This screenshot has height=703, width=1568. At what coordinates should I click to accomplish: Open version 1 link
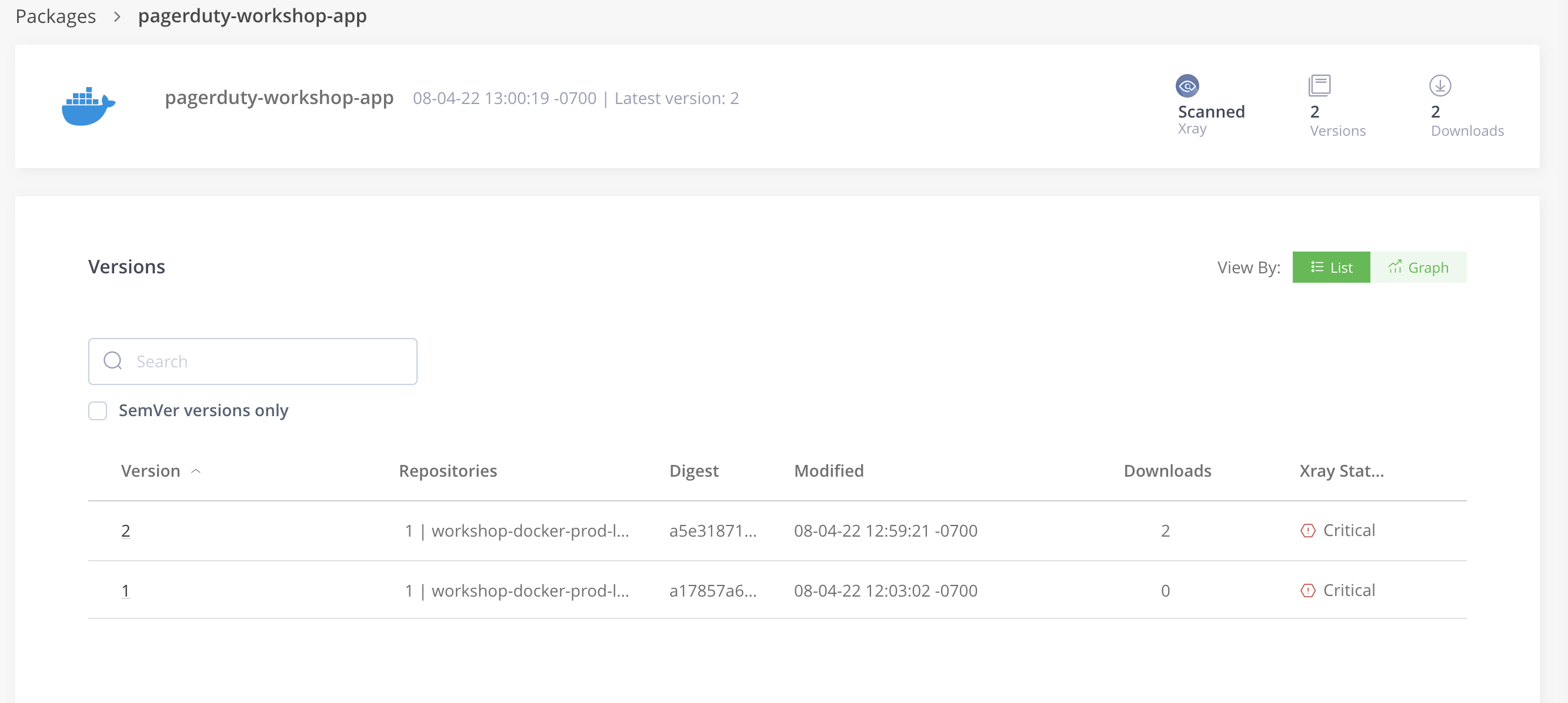tap(125, 590)
